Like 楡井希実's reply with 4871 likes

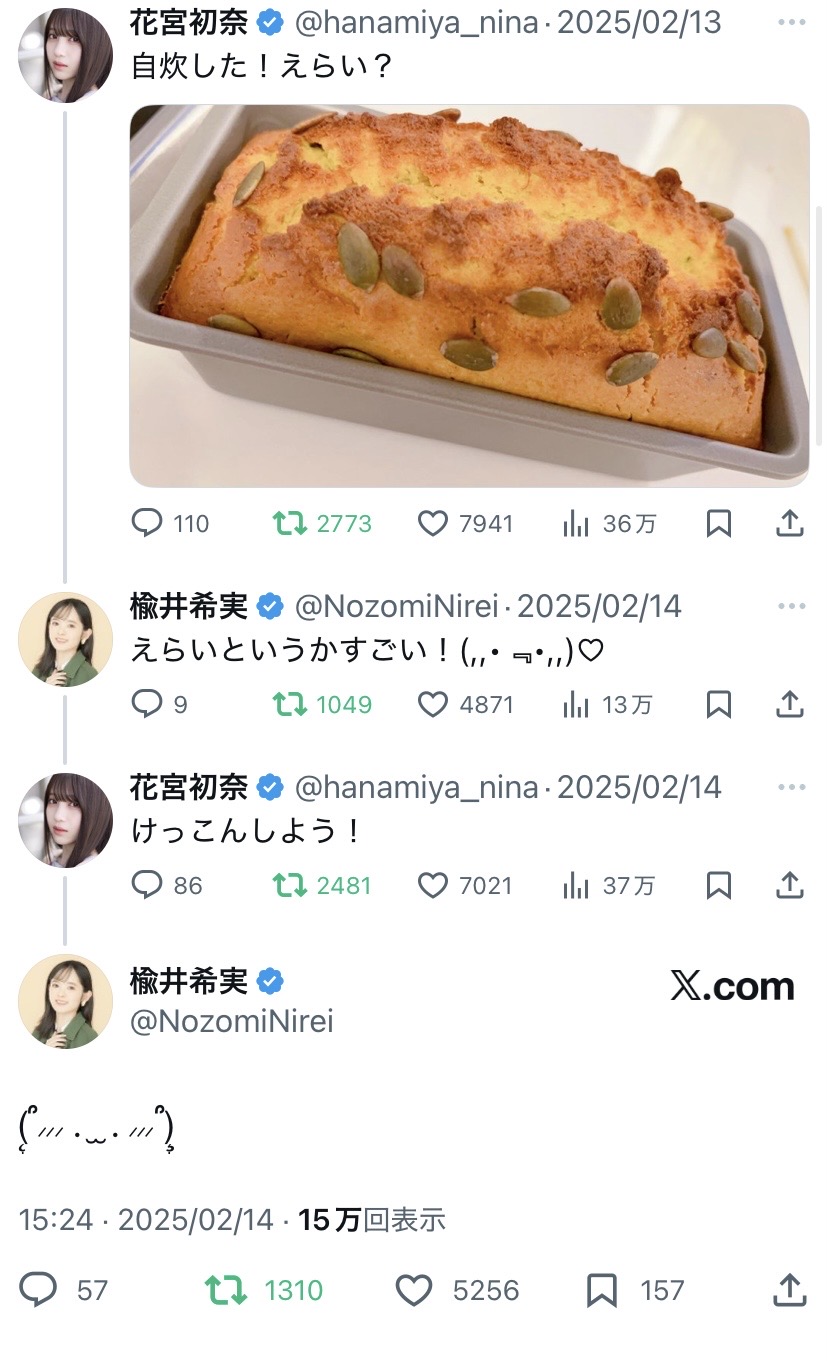(432, 705)
